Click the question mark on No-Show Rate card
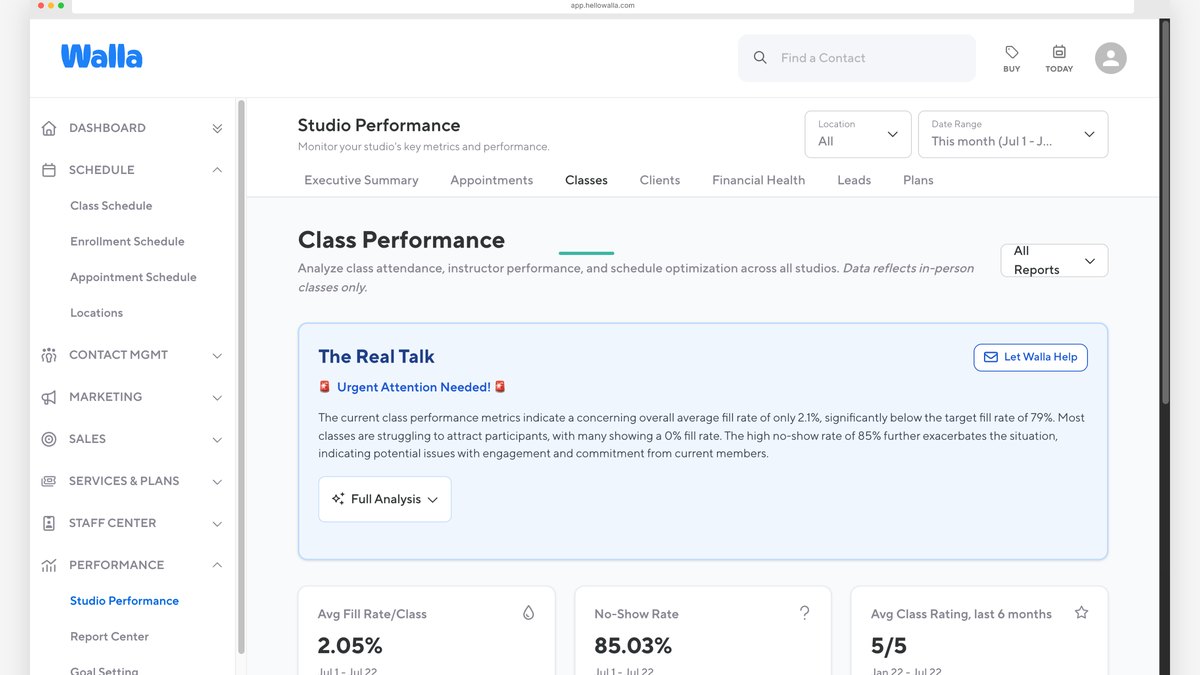 804,613
